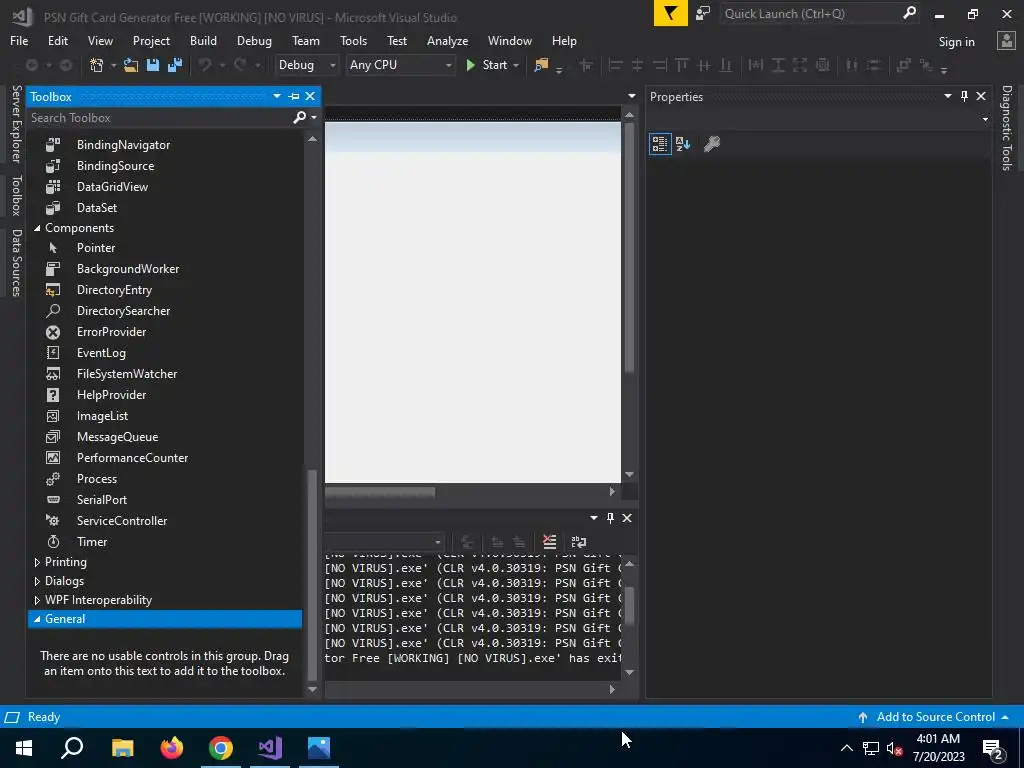The image size is (1024, 768).
Task: Expand the Dialogs group
Action: (x=37, y=581)
